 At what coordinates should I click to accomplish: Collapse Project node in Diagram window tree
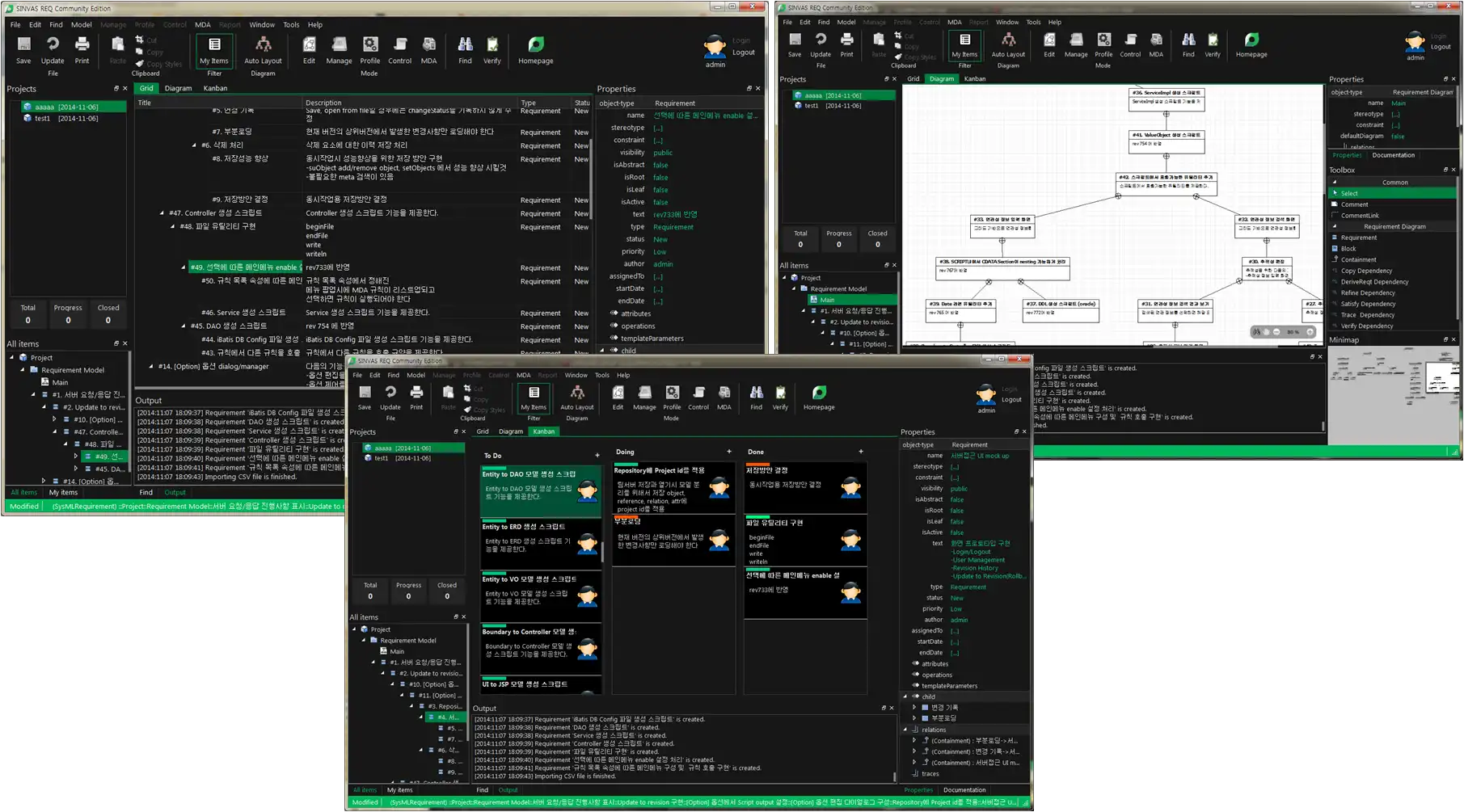(x=784, y=278)
